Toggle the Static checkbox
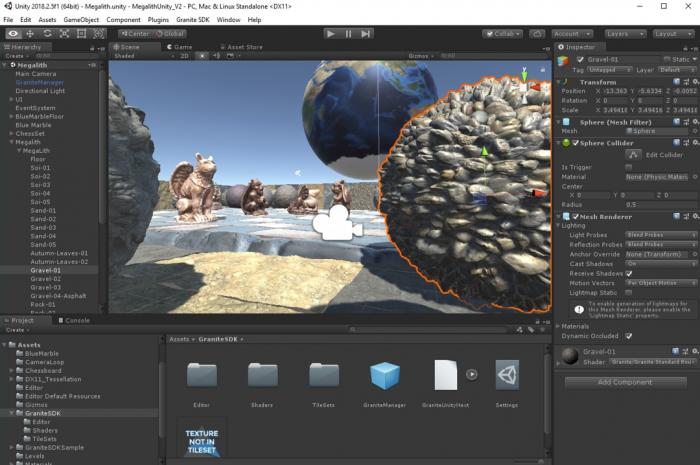This screenshot has width=700, height=465. 667,59
